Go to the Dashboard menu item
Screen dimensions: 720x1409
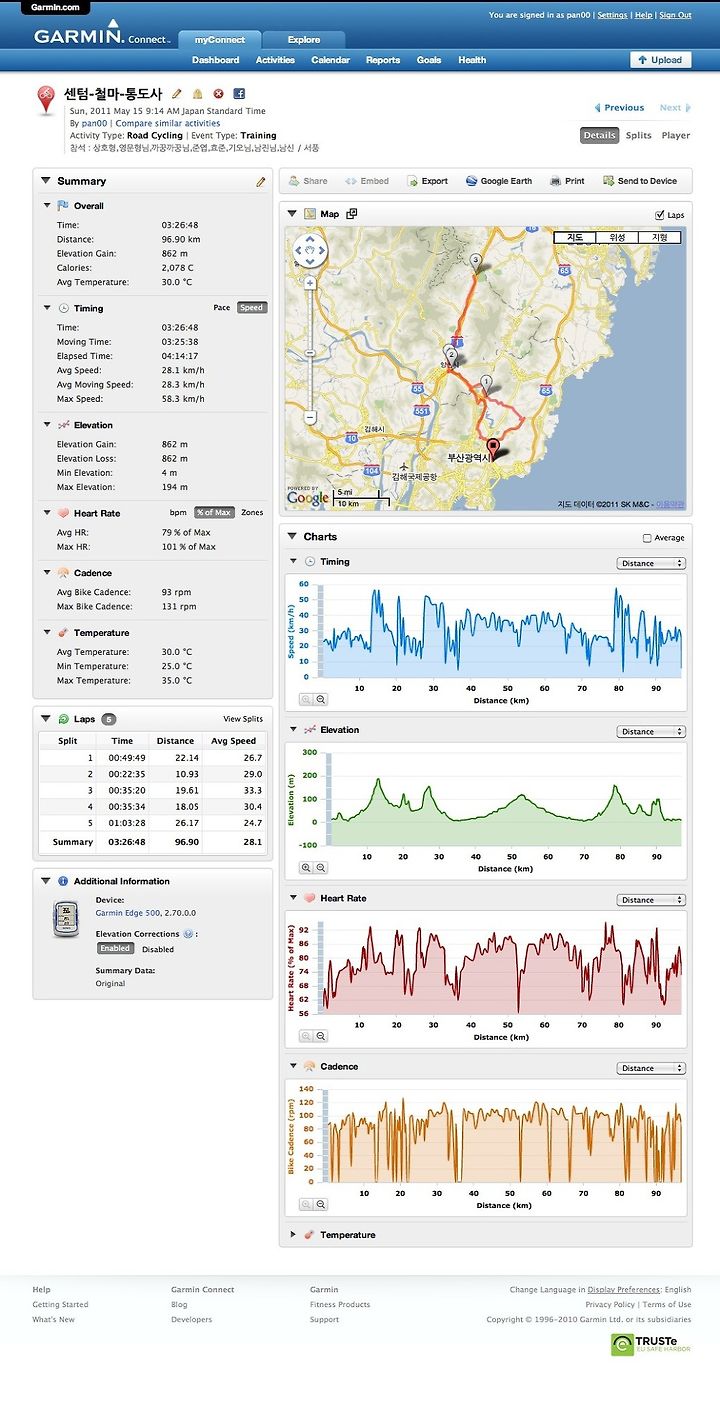215,60
